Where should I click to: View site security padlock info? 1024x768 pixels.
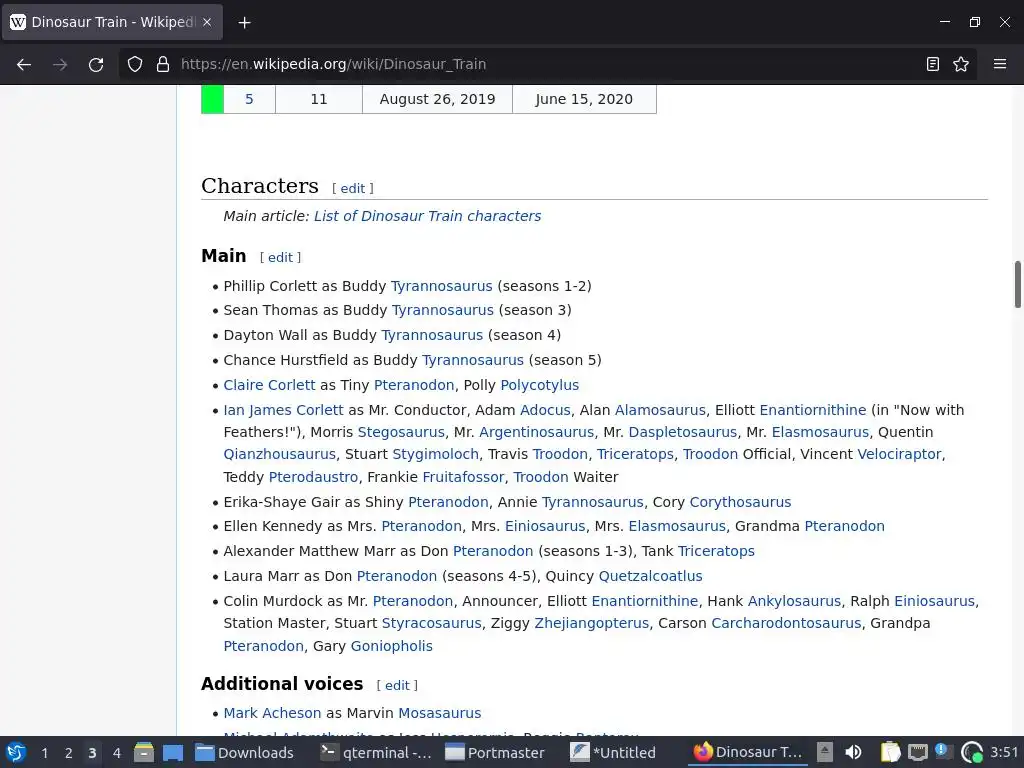pos(163,64)
